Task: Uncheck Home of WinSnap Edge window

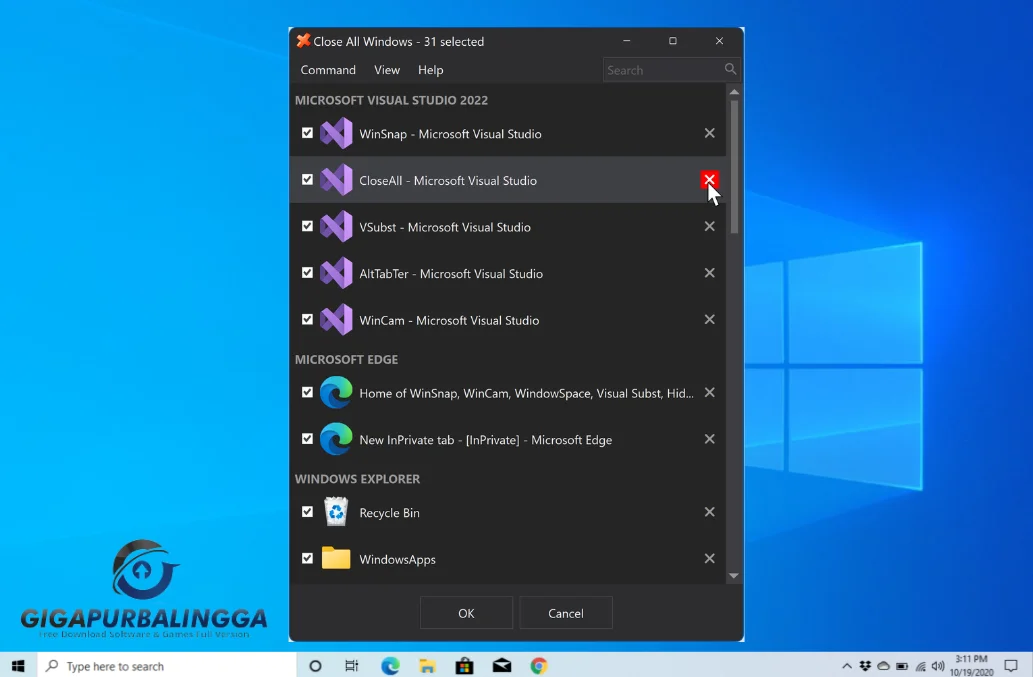Action: click(x=307, y=393)
